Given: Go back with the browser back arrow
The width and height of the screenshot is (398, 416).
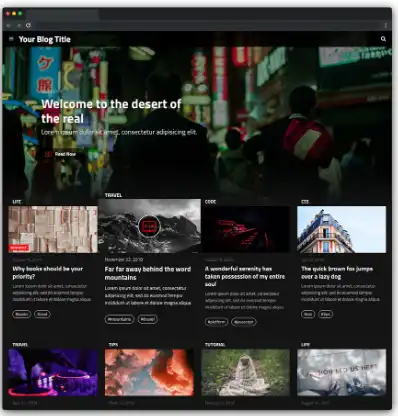Looking at the screenshot, I should click(9, 25).
